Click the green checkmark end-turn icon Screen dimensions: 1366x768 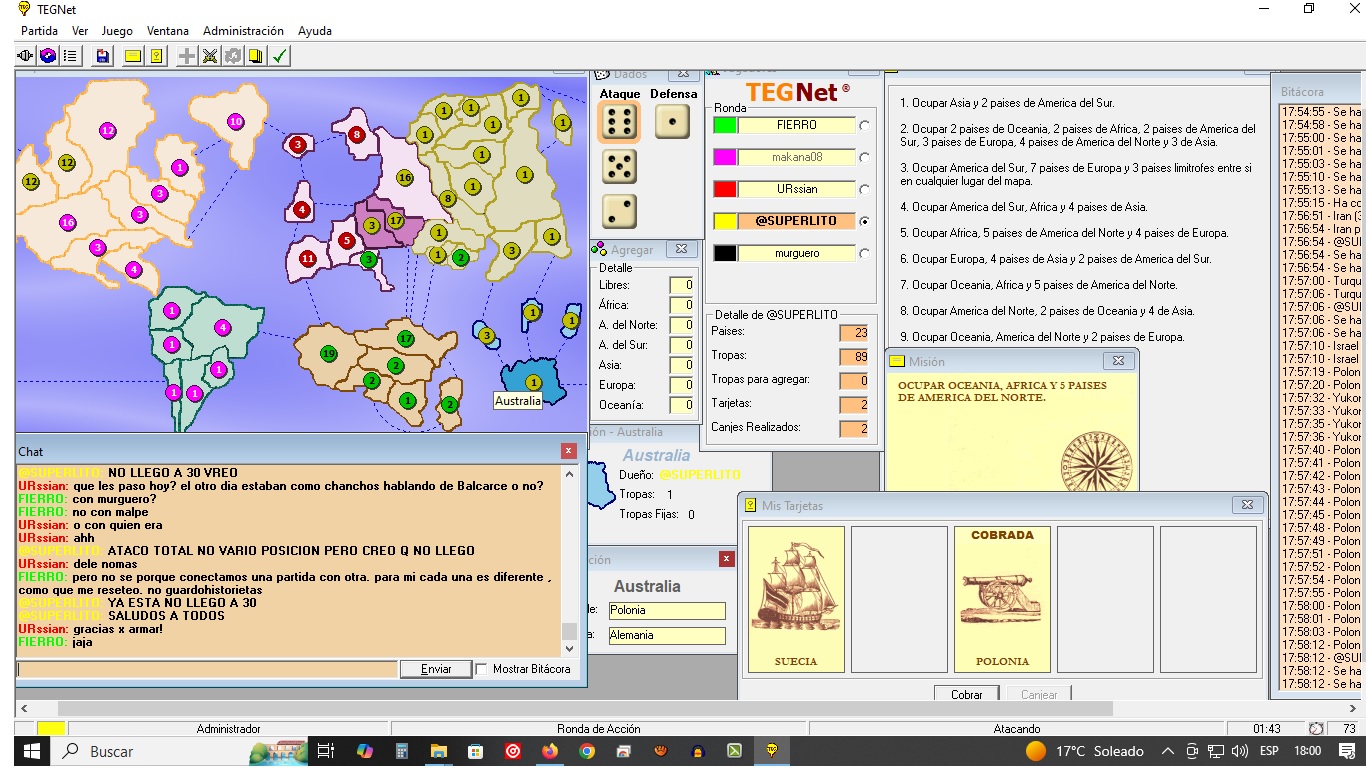click(x=280, y=56)
